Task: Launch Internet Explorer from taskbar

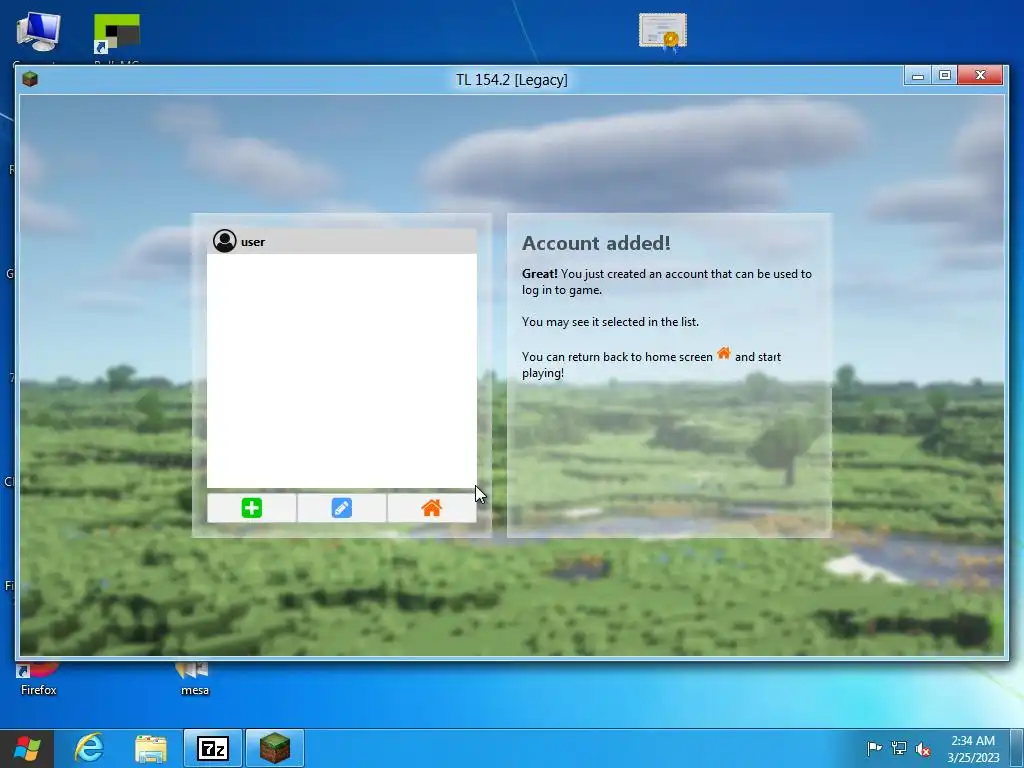Action: 89,748
